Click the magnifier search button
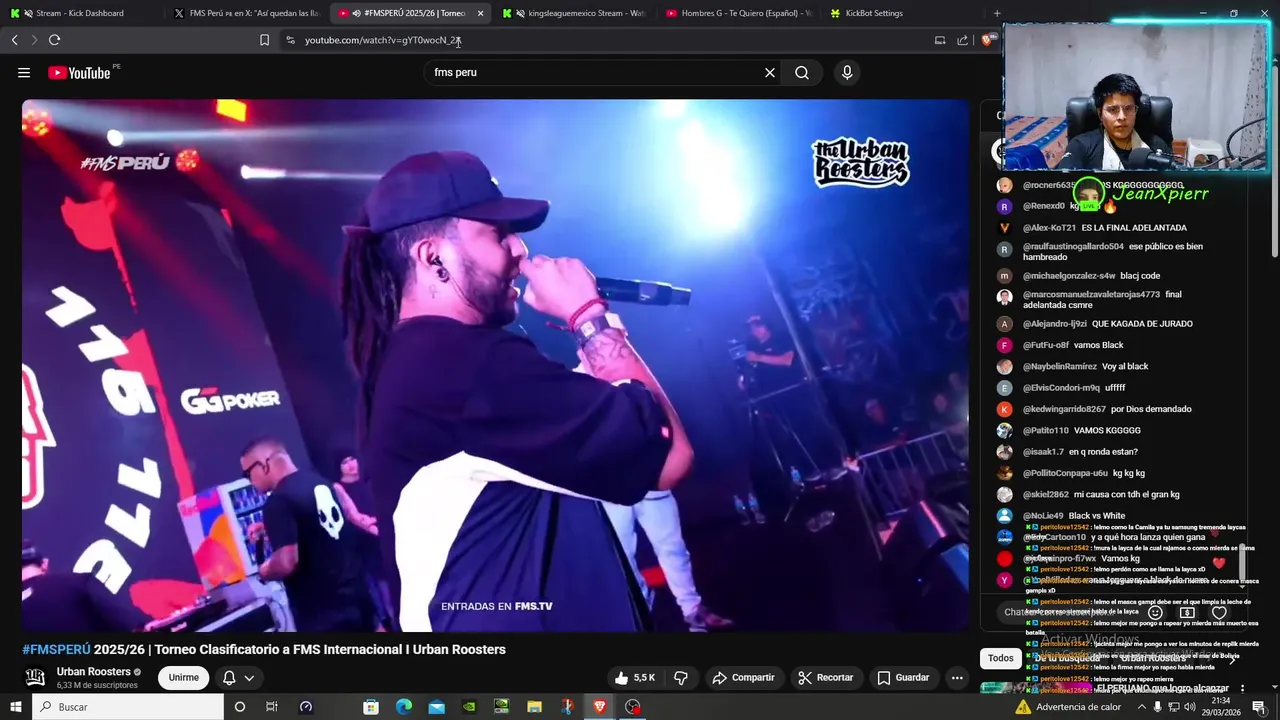This screenshot has height=720, width=1280. pyautogui.click(x=802, y=72)
